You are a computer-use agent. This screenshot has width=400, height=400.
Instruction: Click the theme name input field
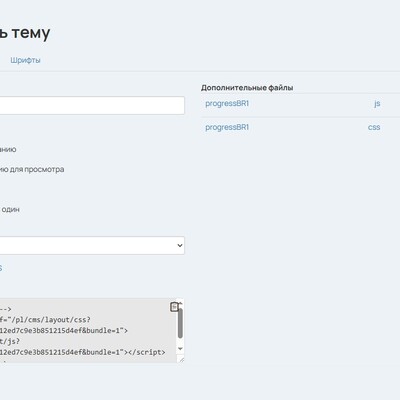[92, 105]
